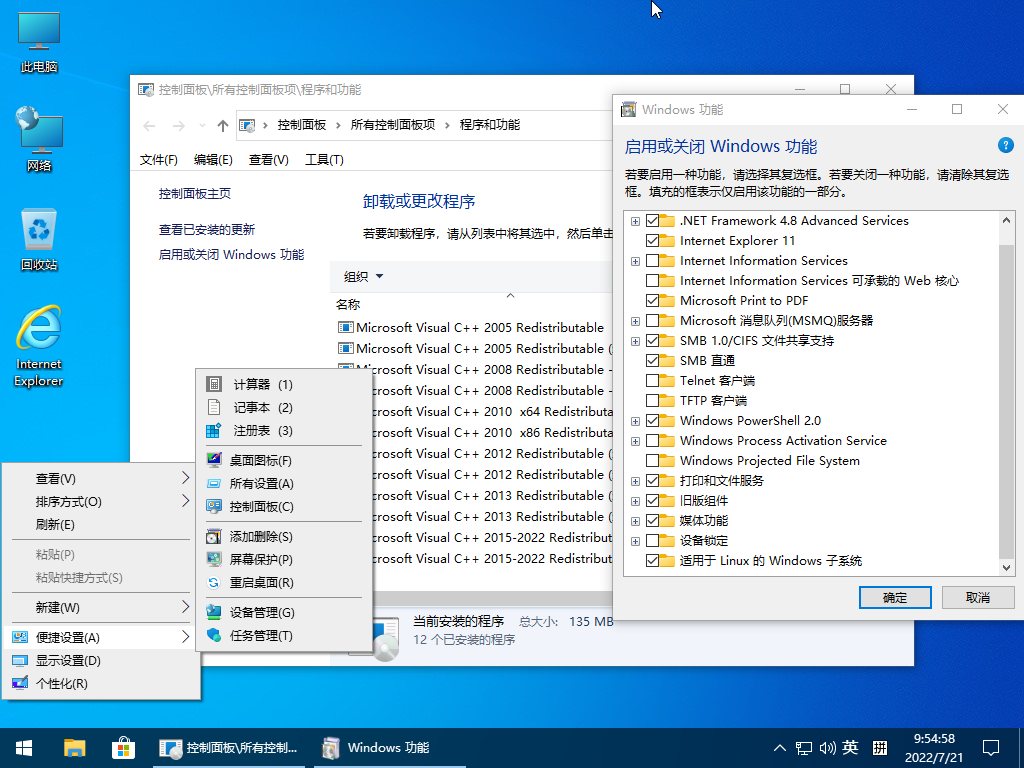Open the 控制面板主页 link
The height and width of the screenshot is (768, 1024).
coord(195,194)
